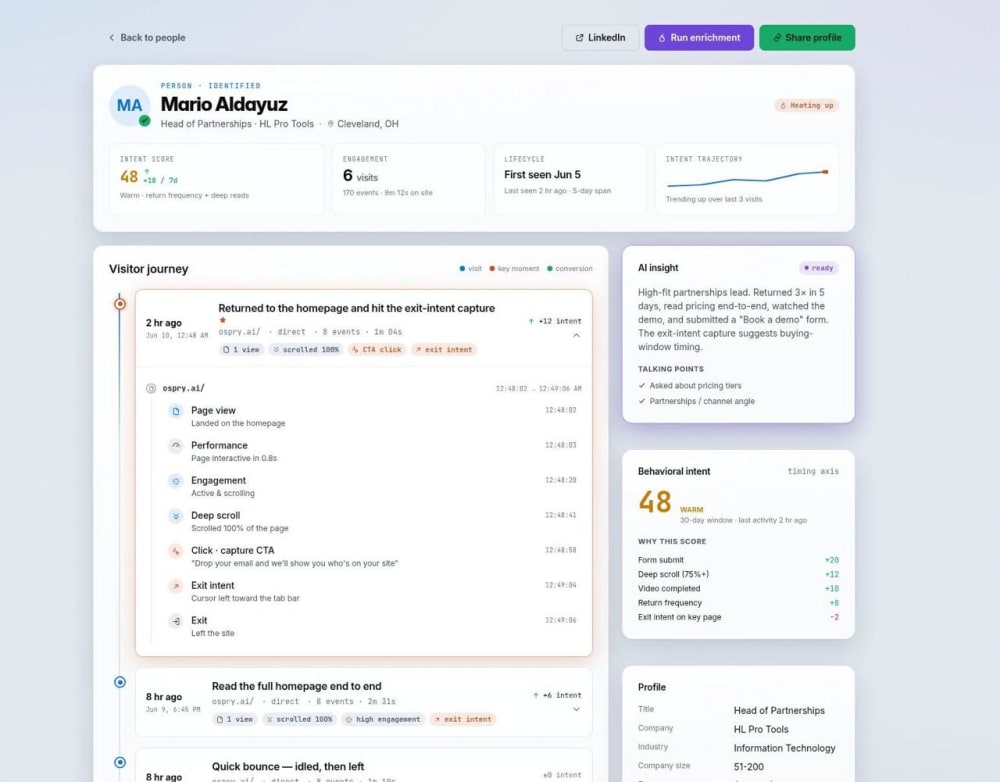
Task: Click the Heating up status badge
Action: 807,105
